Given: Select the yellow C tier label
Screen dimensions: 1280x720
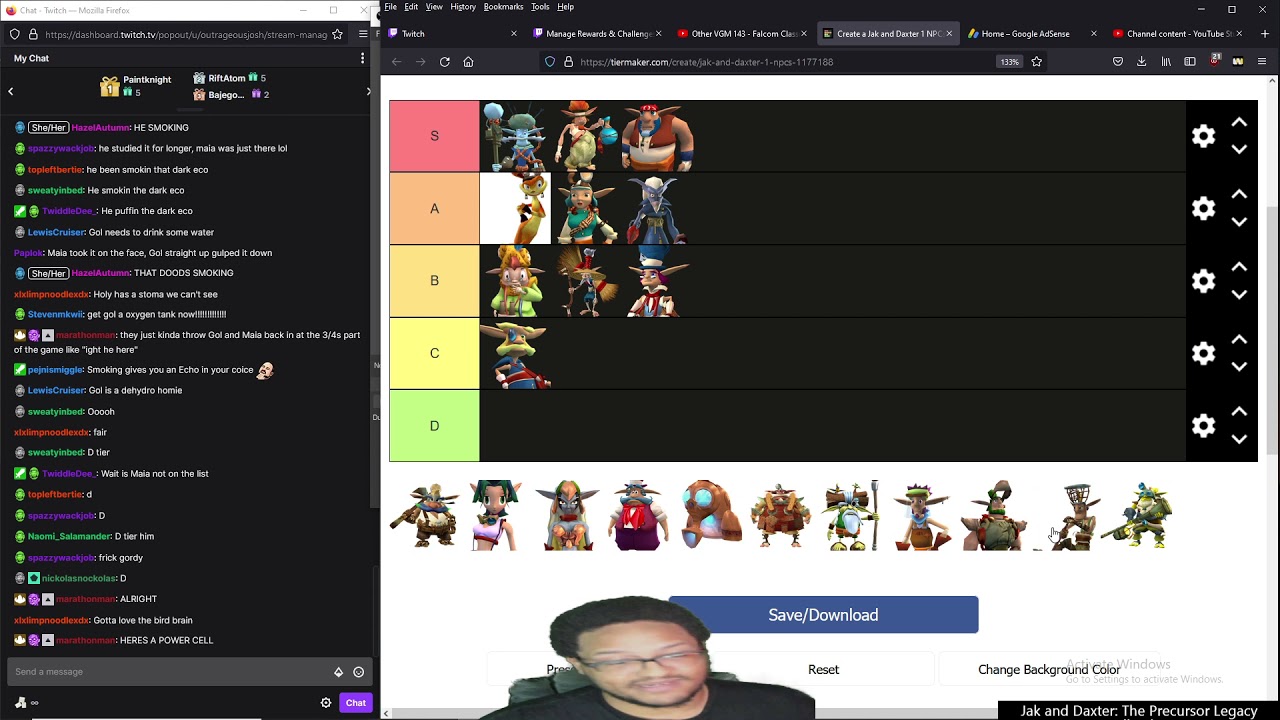Looking at the screenshot, I should [434, 353].
